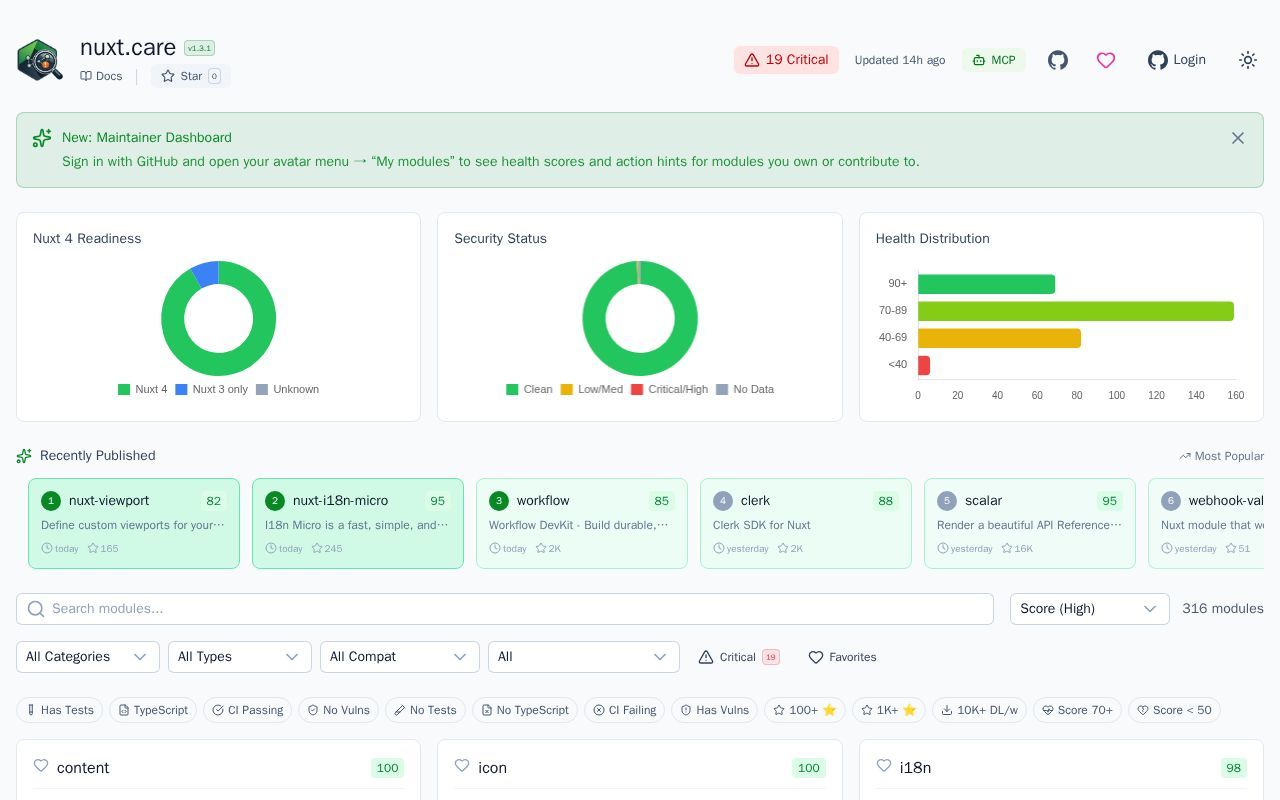Click the 19 Critical alert badge
Viewport: 1280px width, 800px height.
click(786, 60)
